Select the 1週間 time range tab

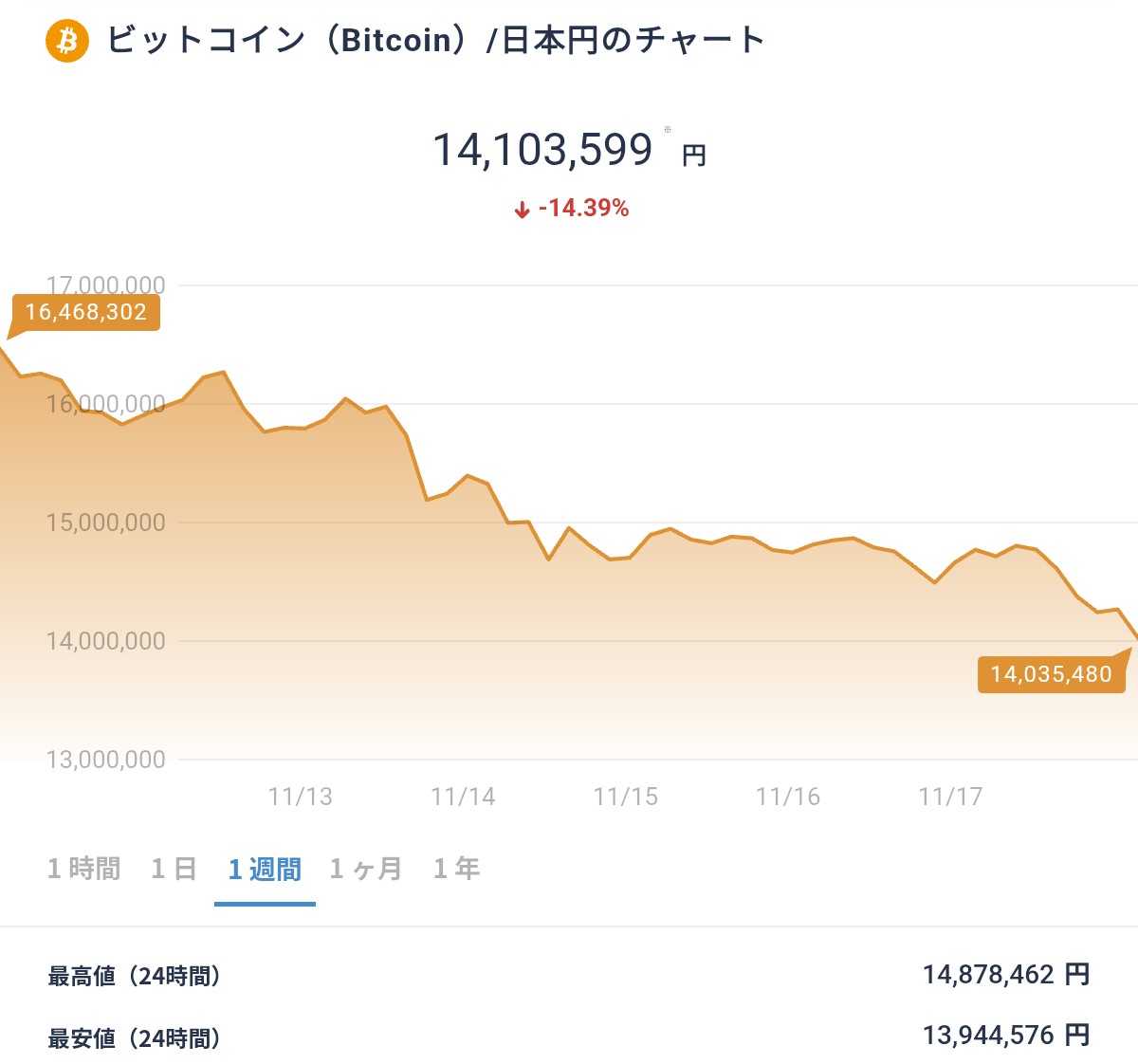[265, 869]
